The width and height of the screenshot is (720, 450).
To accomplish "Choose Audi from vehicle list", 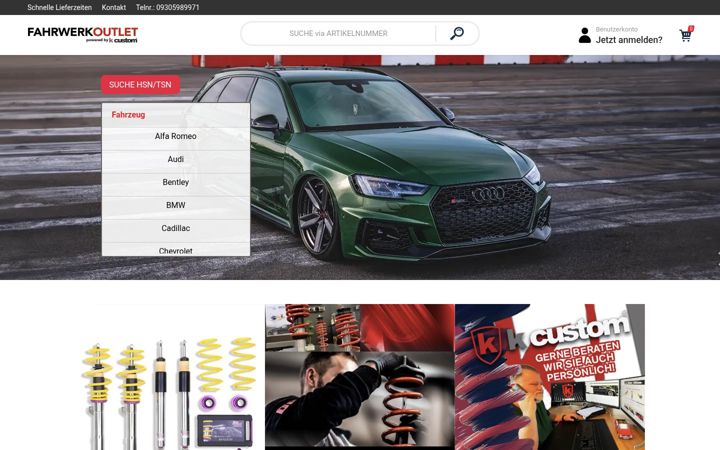I will tap(175, 159).
